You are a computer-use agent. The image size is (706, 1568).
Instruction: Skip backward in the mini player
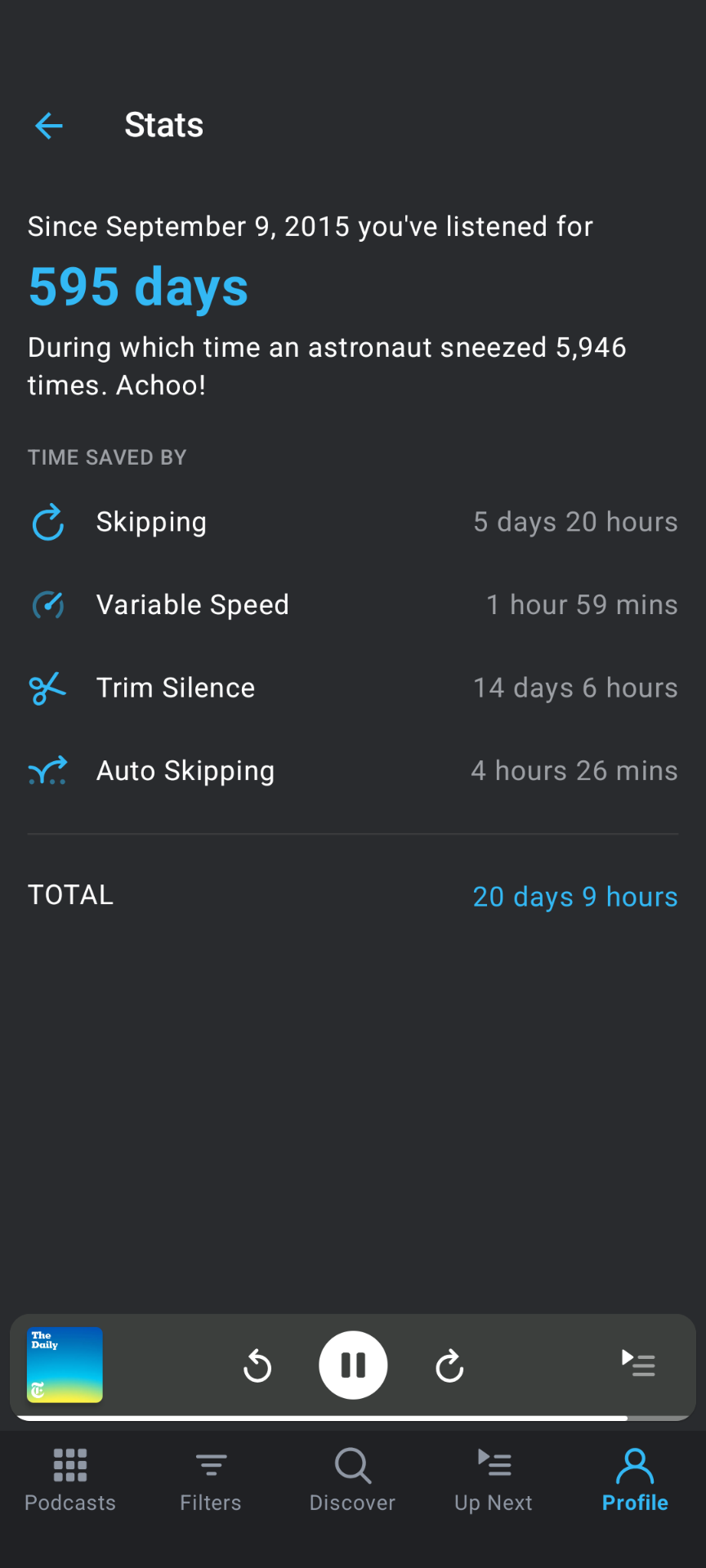click(257, 1365)
